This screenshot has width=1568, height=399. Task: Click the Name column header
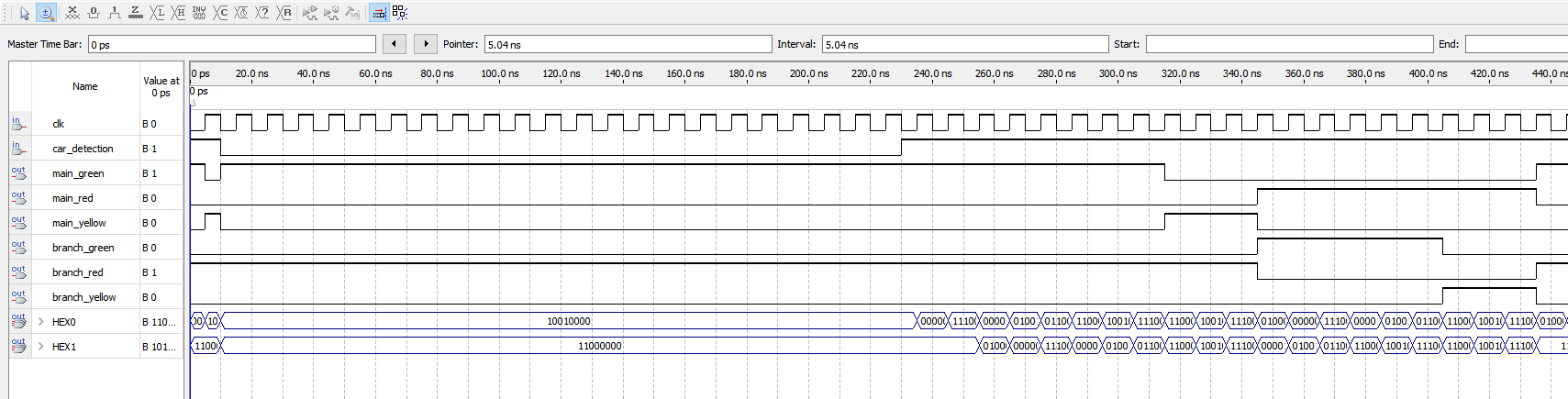point(85,86)
